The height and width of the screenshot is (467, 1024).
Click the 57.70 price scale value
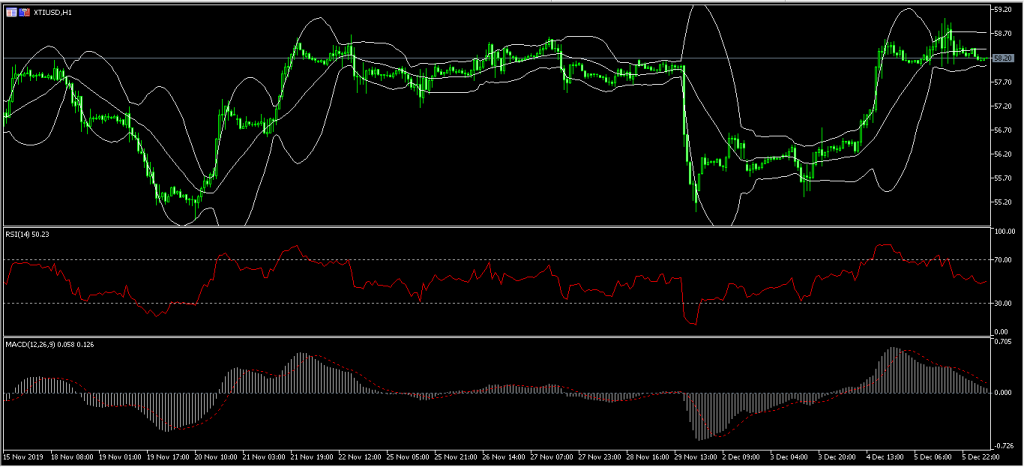coord(1002,82)
